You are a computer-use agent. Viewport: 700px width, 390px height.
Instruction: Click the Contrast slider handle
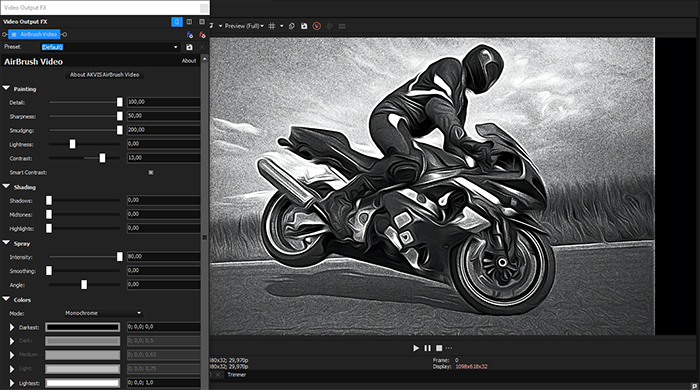102,158
